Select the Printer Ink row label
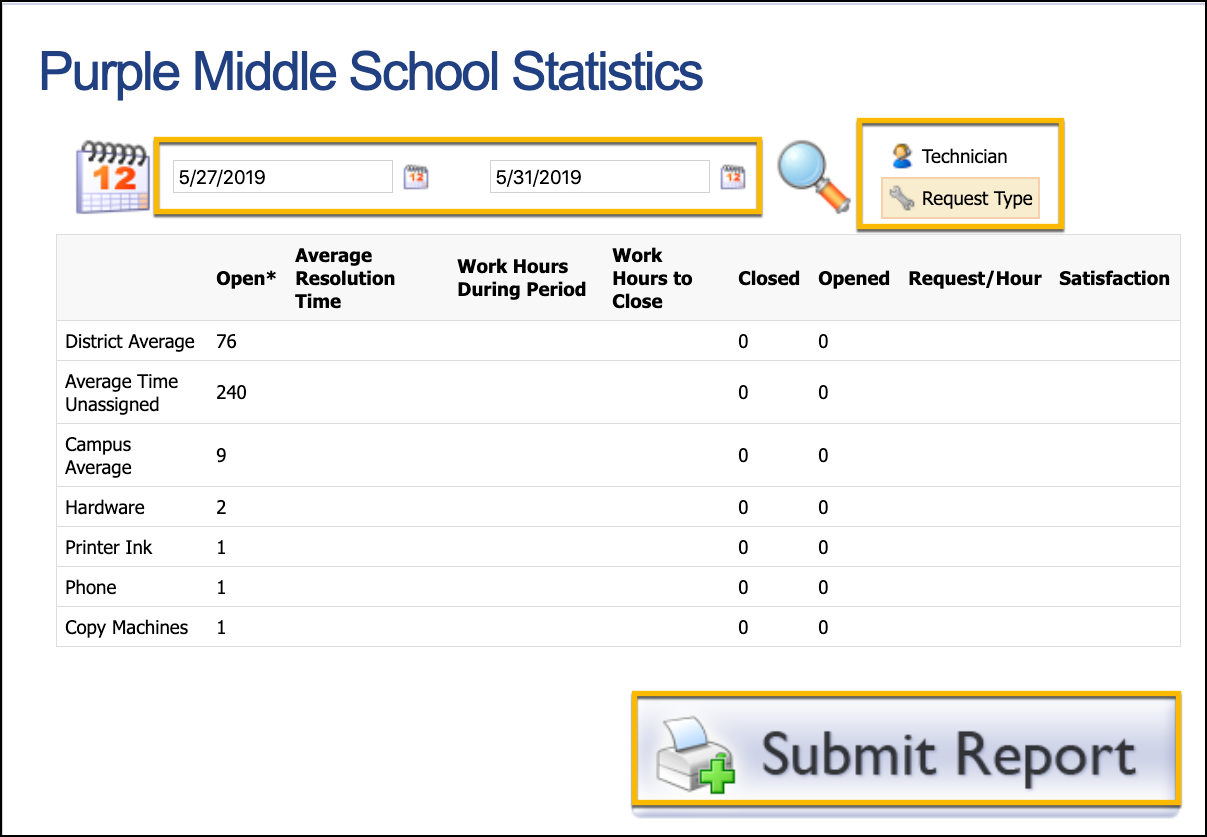Image resolution: width=1207 pixels, height=837 pixels. 109,547
